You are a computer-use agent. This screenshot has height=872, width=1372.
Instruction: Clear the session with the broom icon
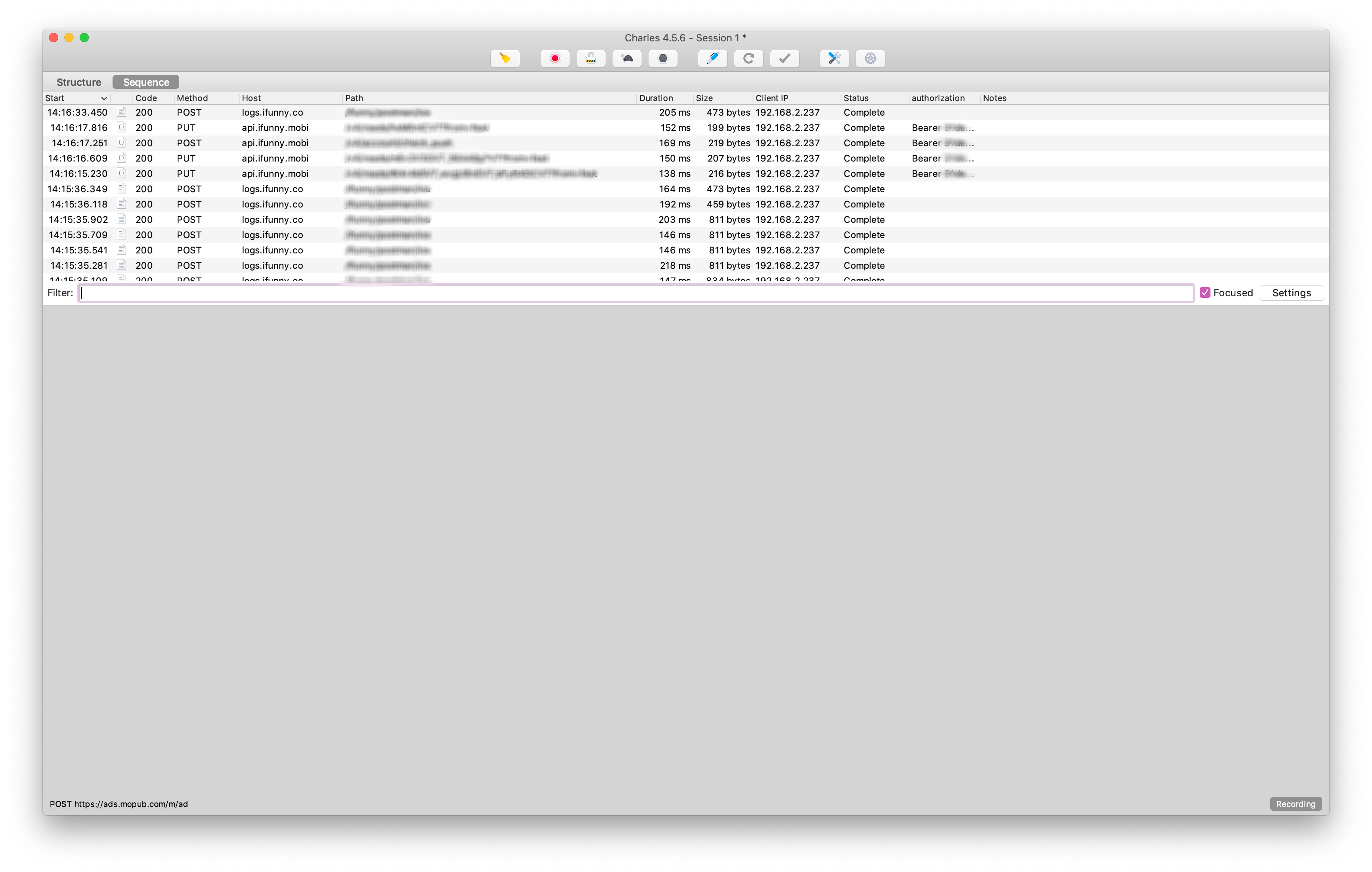point(505,59)
